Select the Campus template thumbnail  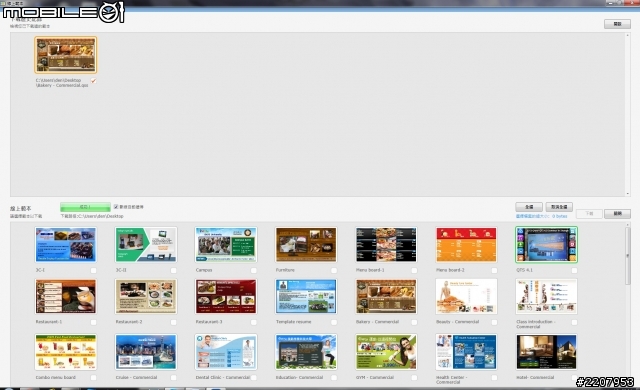[226, 245]
